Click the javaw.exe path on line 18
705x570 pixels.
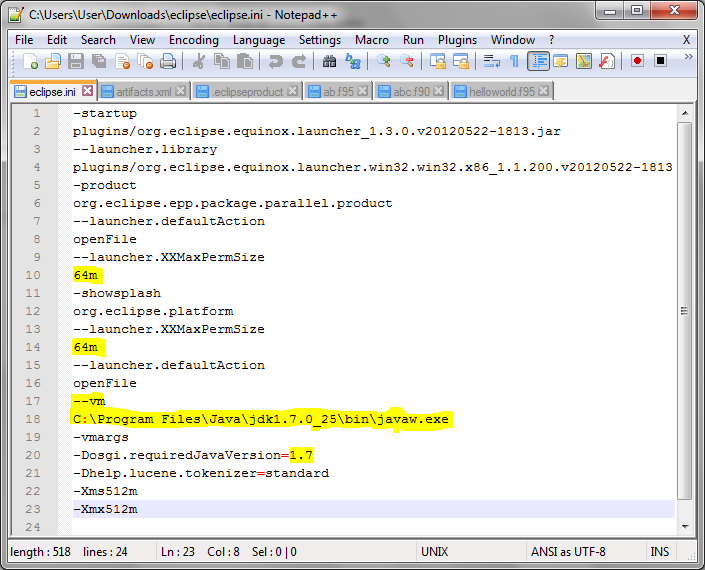(261, 419)
